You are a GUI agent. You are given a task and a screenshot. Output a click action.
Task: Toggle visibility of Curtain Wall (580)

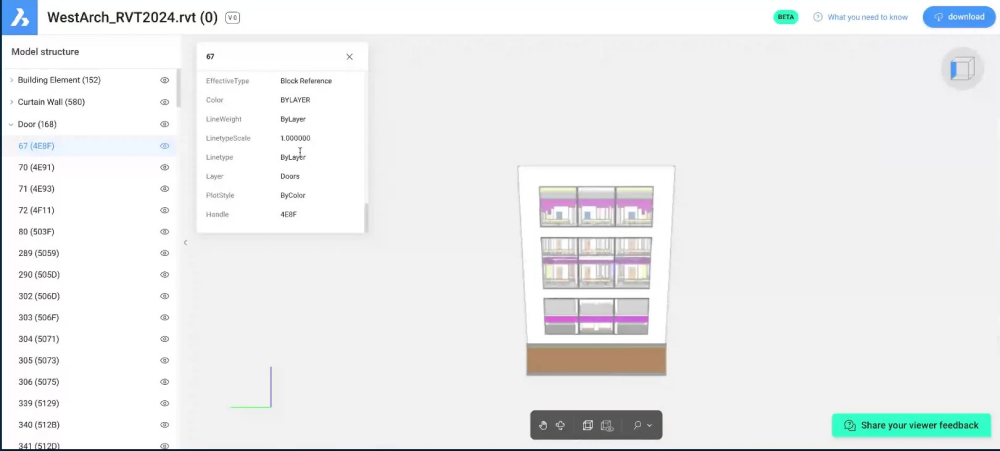coord(165,102)
